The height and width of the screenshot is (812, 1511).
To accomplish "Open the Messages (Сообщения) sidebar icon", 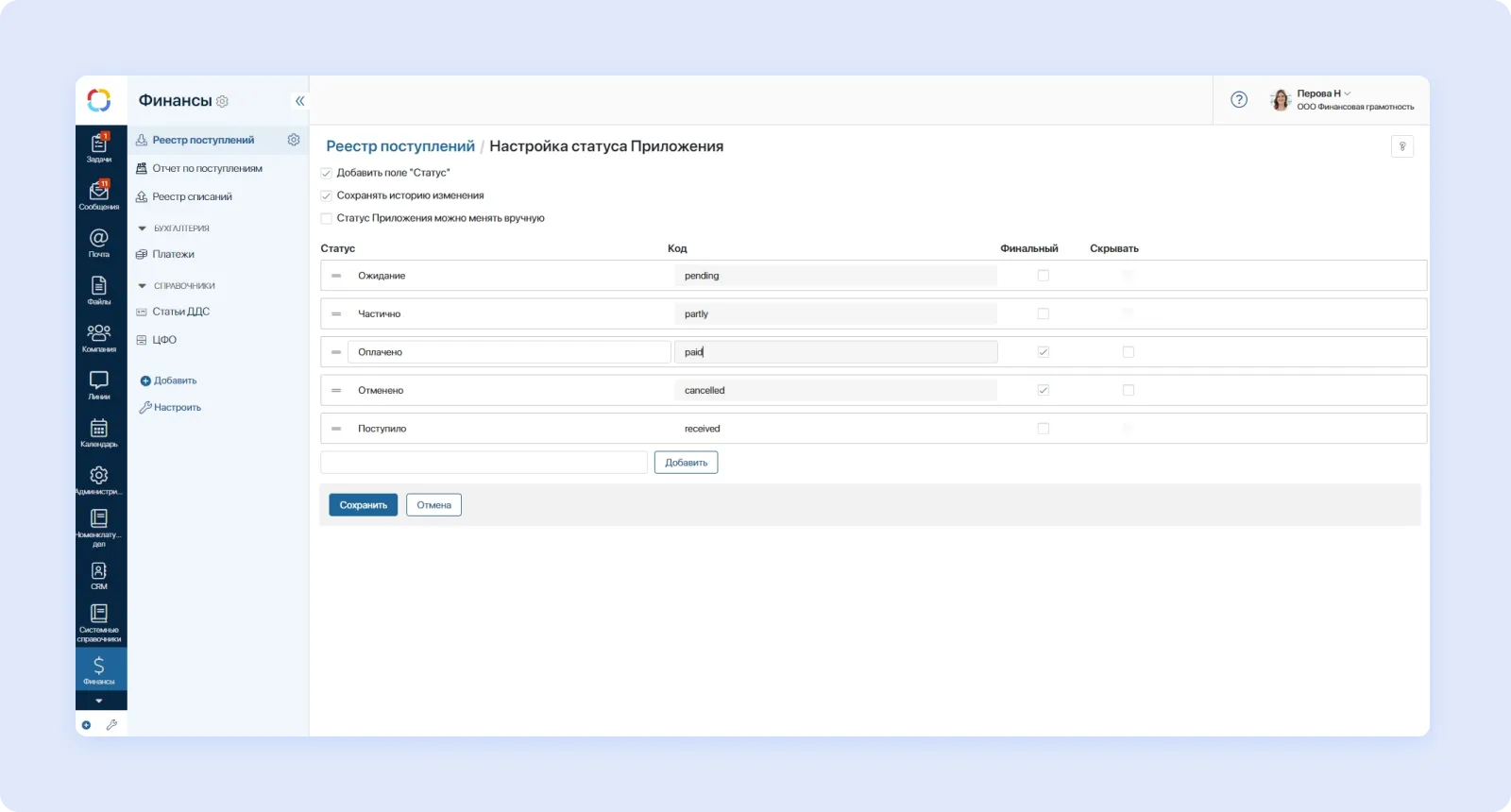I will (99, 195).
